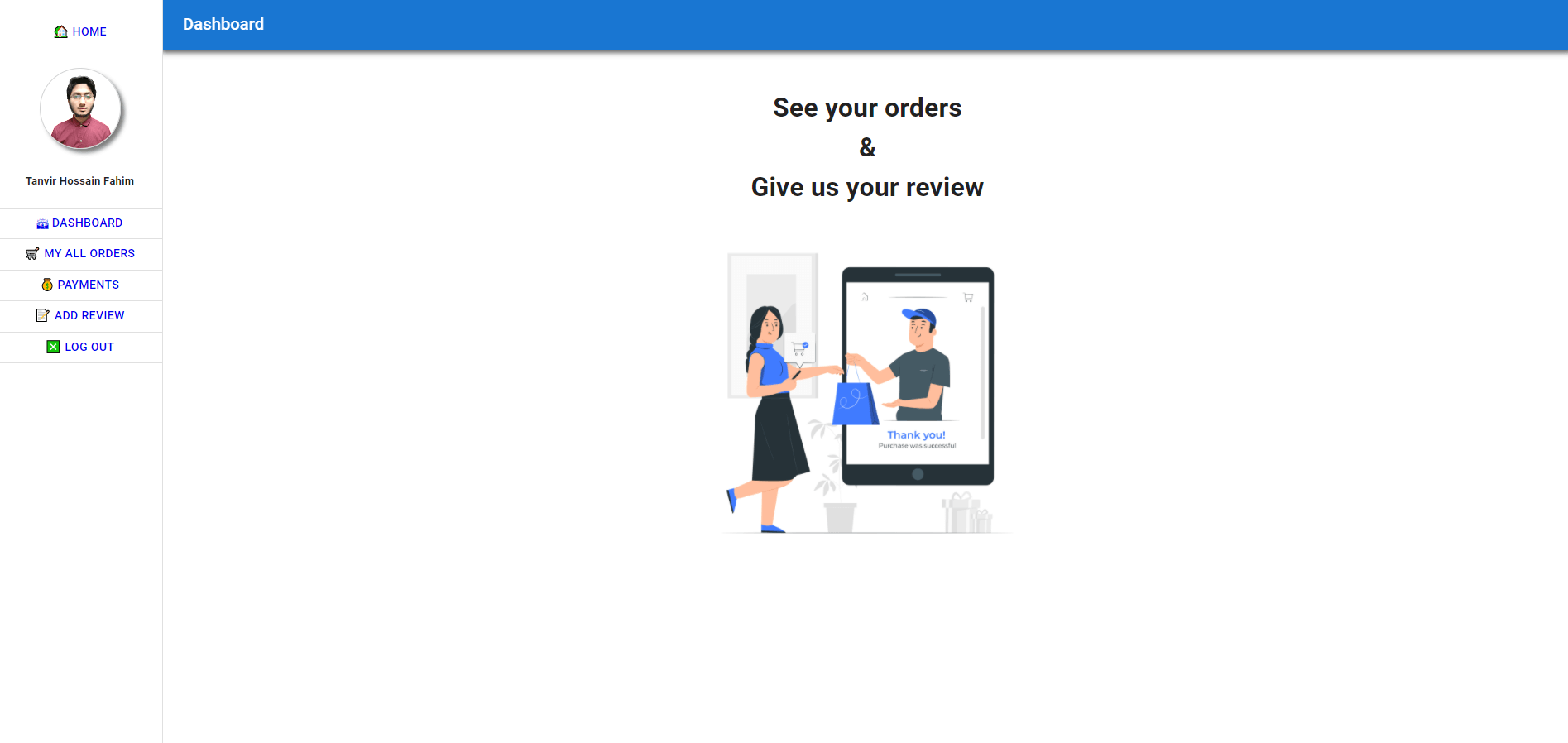Screen dimensions: 1568x743
Task: Click the house icon next to Home
Action: 60,31
